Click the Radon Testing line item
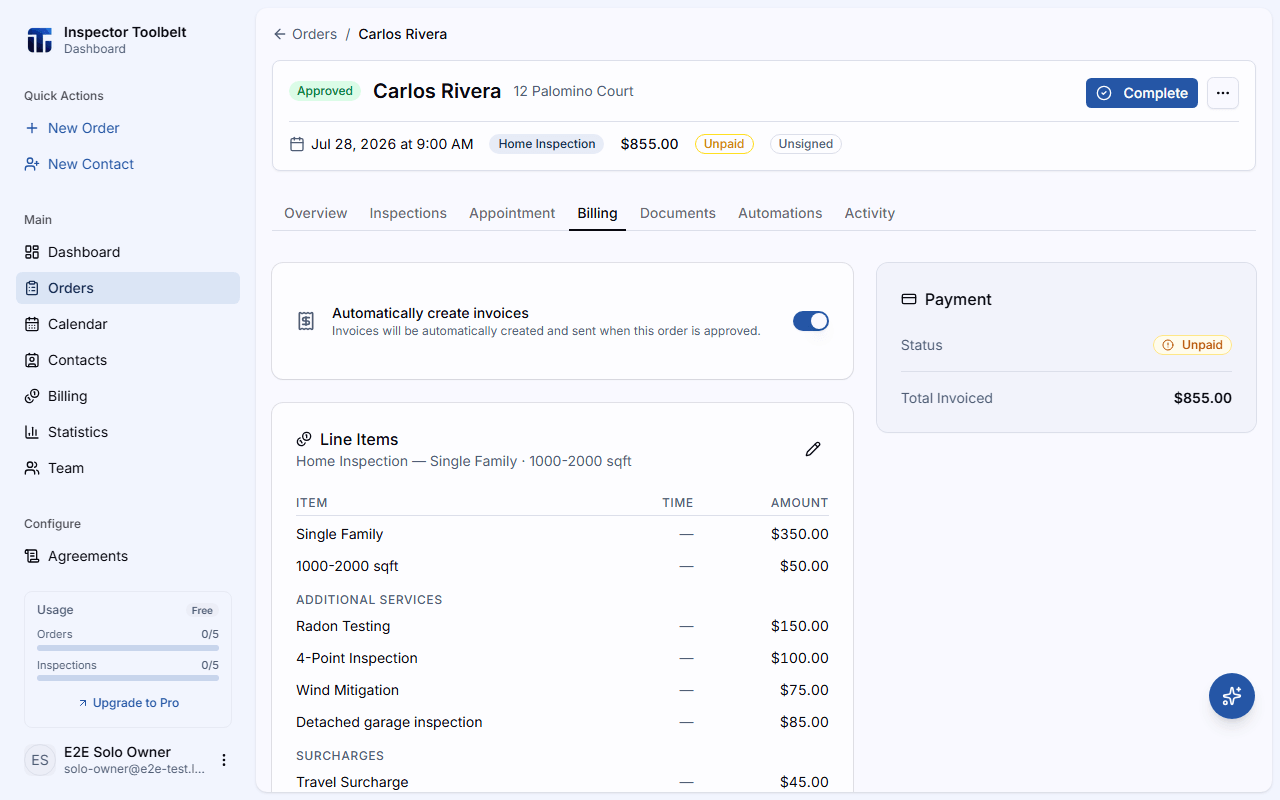1280x800 pixels. tap(562, 626)
